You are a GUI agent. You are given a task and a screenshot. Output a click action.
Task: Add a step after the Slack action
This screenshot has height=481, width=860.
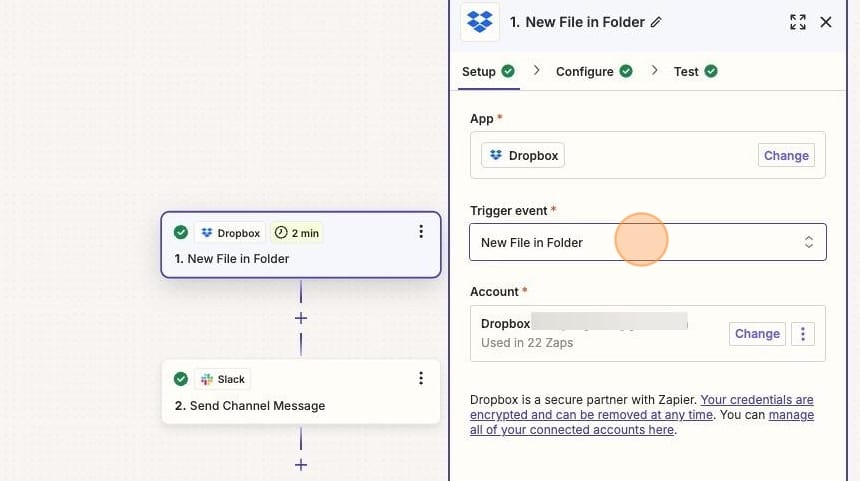(x=301, y=465)
